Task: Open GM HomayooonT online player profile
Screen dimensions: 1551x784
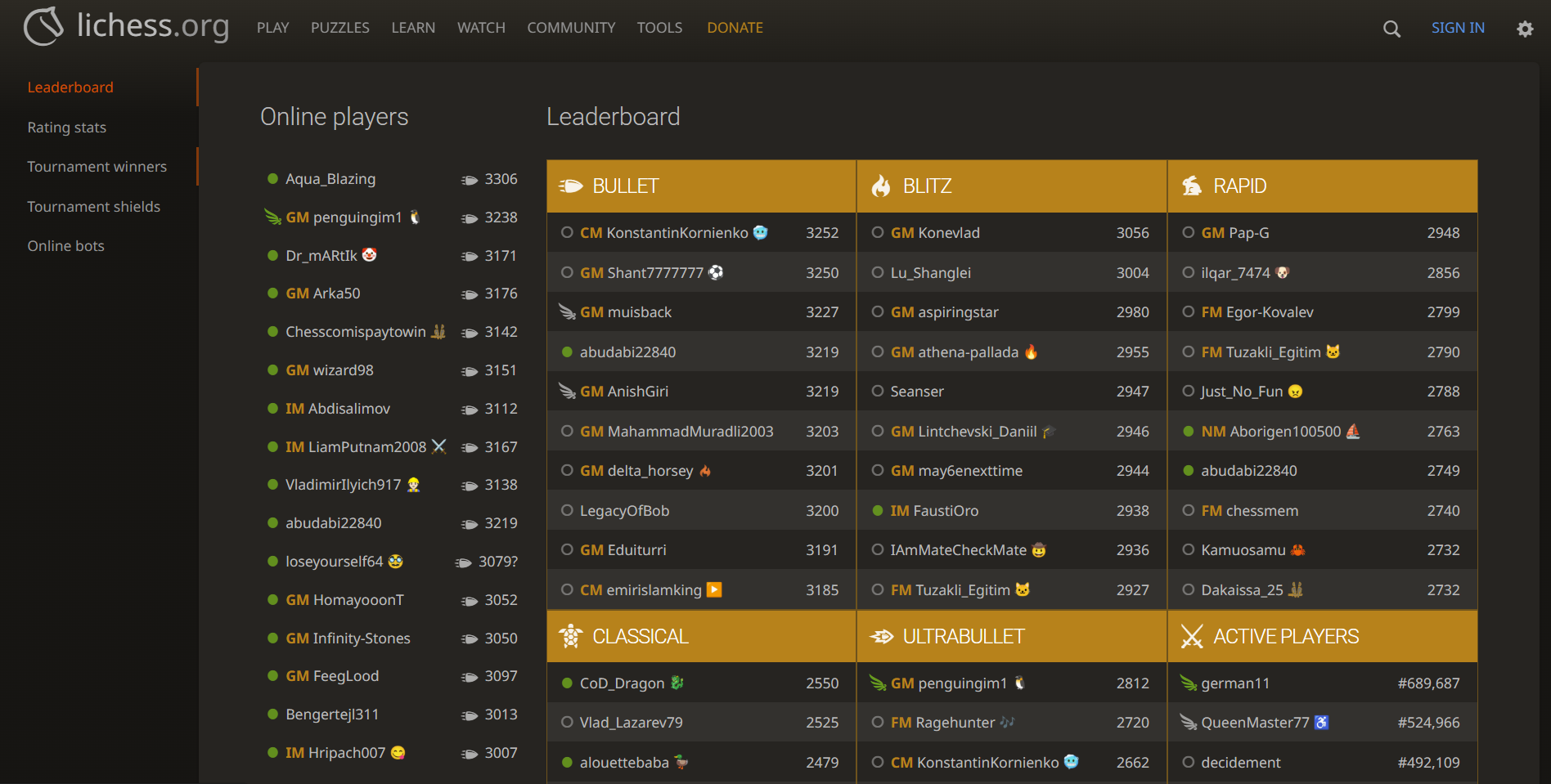Action: pyautogui.click(x=344, y=600)
